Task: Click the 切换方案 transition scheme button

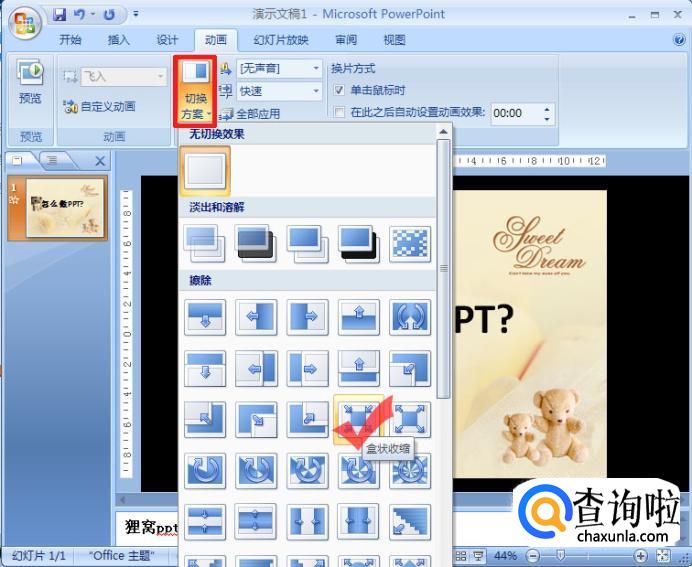Action: pyautogui.click(x=195, y=91)
